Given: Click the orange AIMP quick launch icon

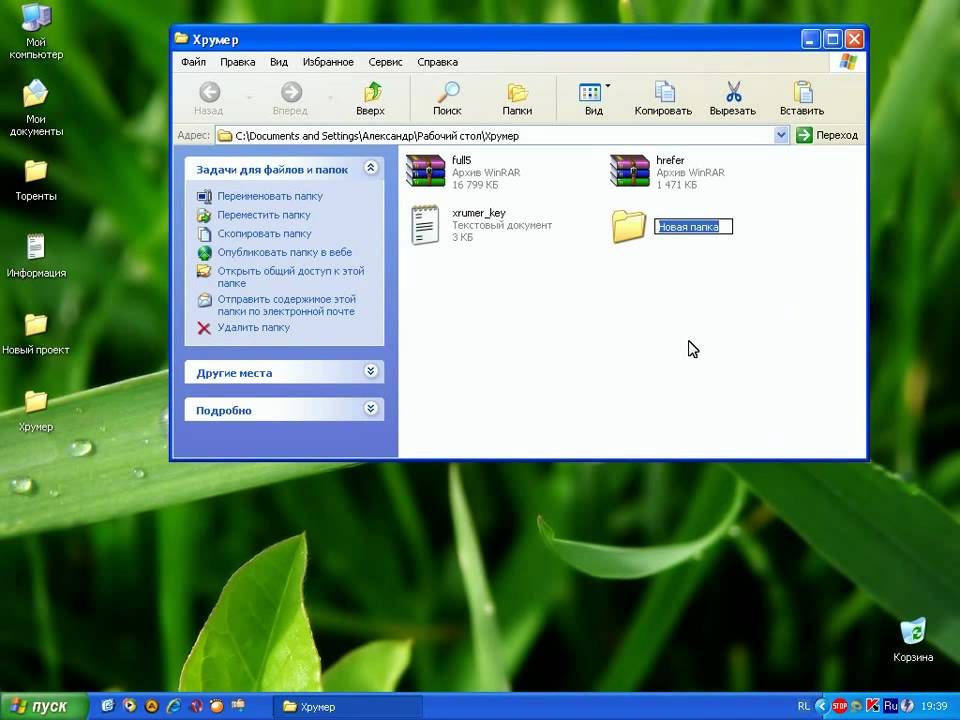Looking at the screenshot, I should [x=151, y=706].
